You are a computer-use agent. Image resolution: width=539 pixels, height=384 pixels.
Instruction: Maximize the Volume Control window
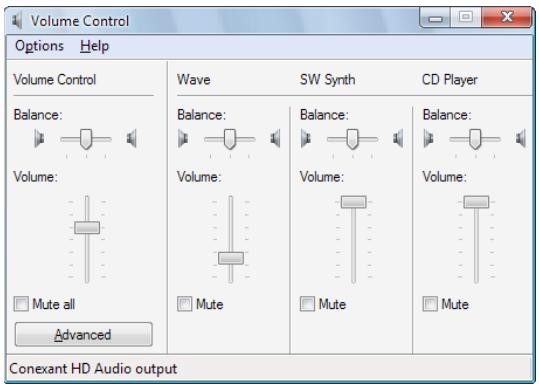[466, 17]
